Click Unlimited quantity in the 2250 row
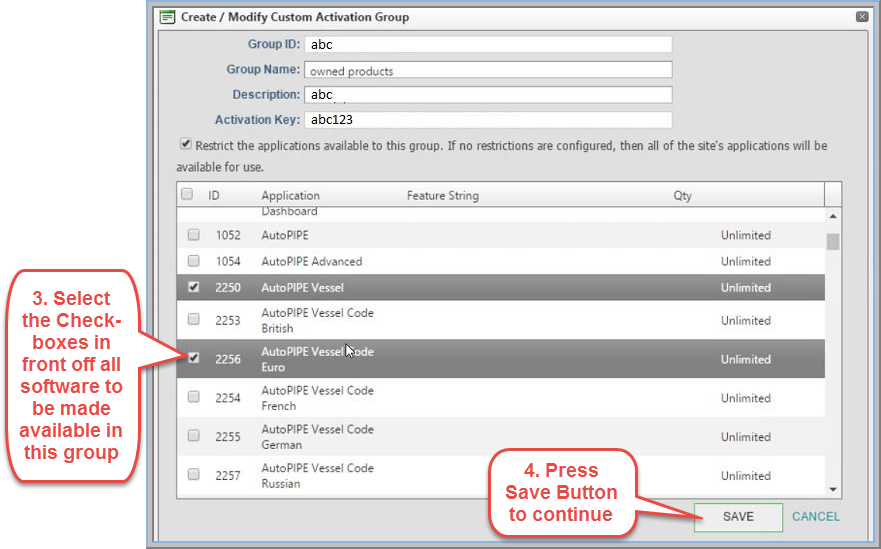The height and width of the screenshot is (549, 881). point(746,288)
